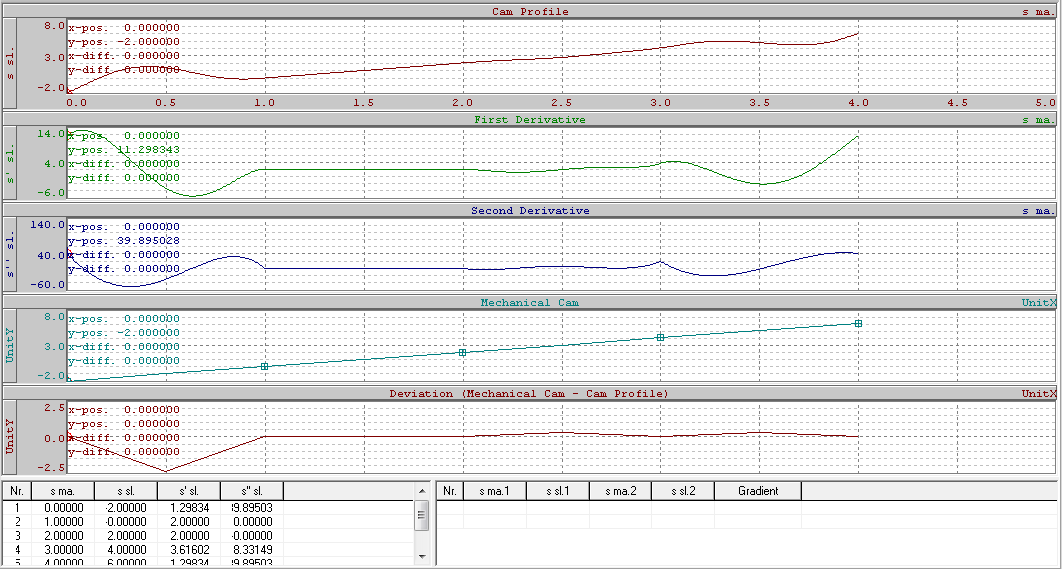Click the 's ma.1' column header
Viewport: 1062px width, 569px height.
(494, 491)
